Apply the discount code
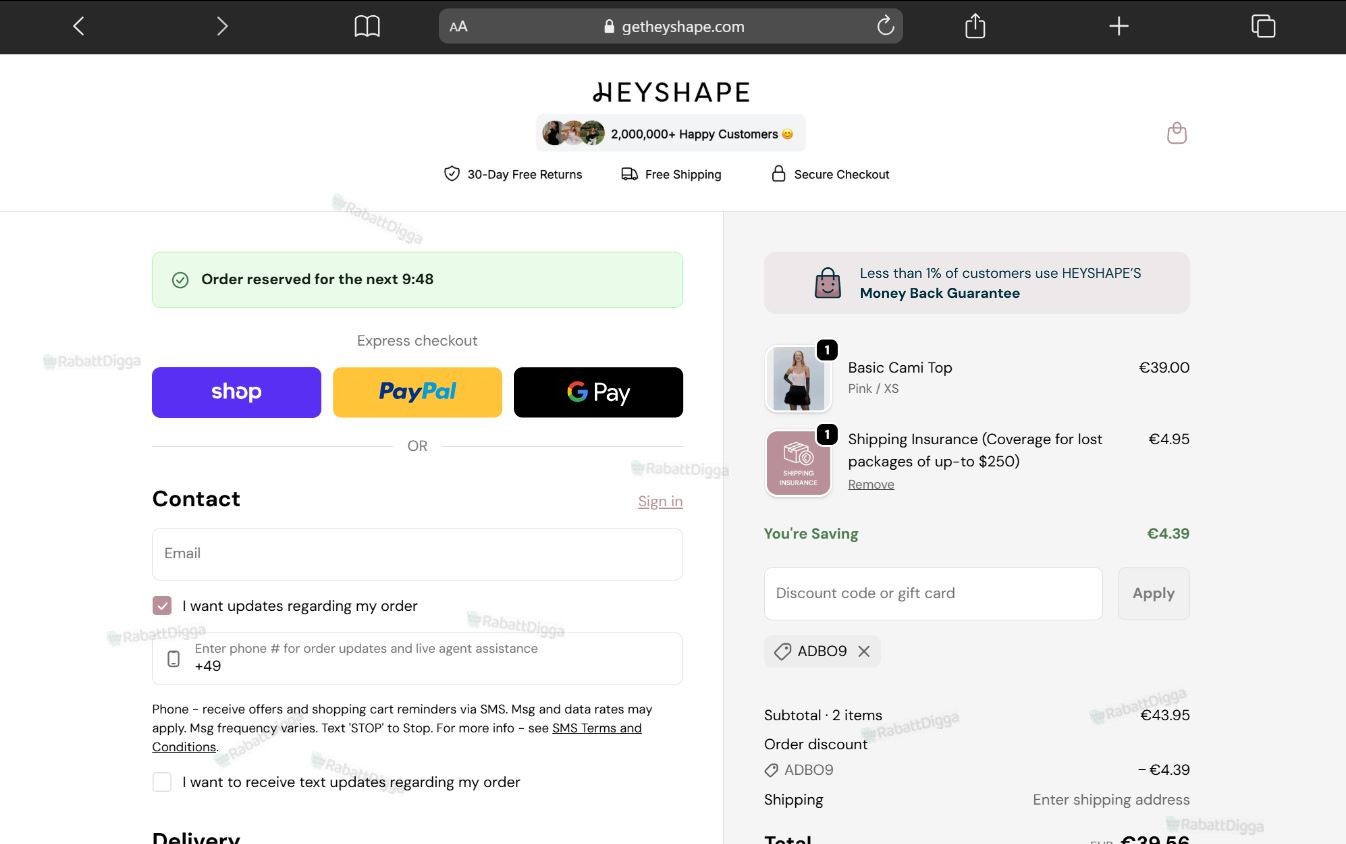The height and width of the screenshot is (844, 1346). click(x=1153, y=593)
